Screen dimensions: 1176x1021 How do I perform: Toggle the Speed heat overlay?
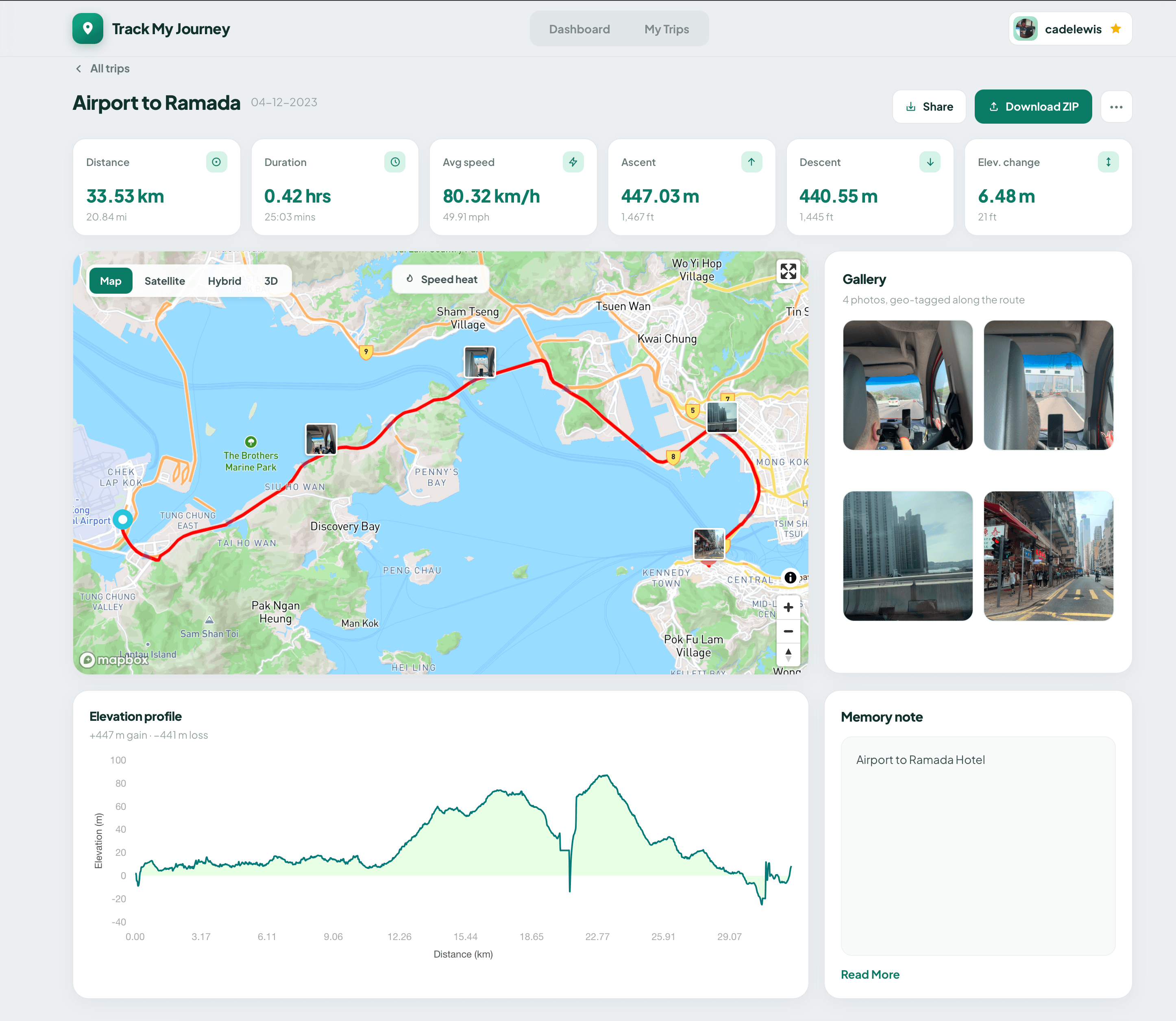click(x=441, y=279)
